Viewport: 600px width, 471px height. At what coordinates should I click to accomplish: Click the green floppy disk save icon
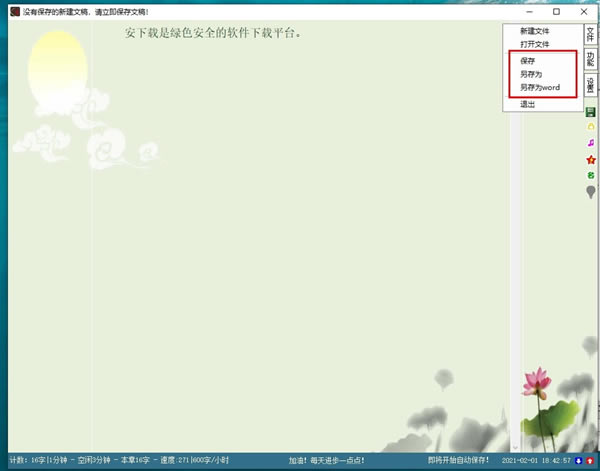590,112
